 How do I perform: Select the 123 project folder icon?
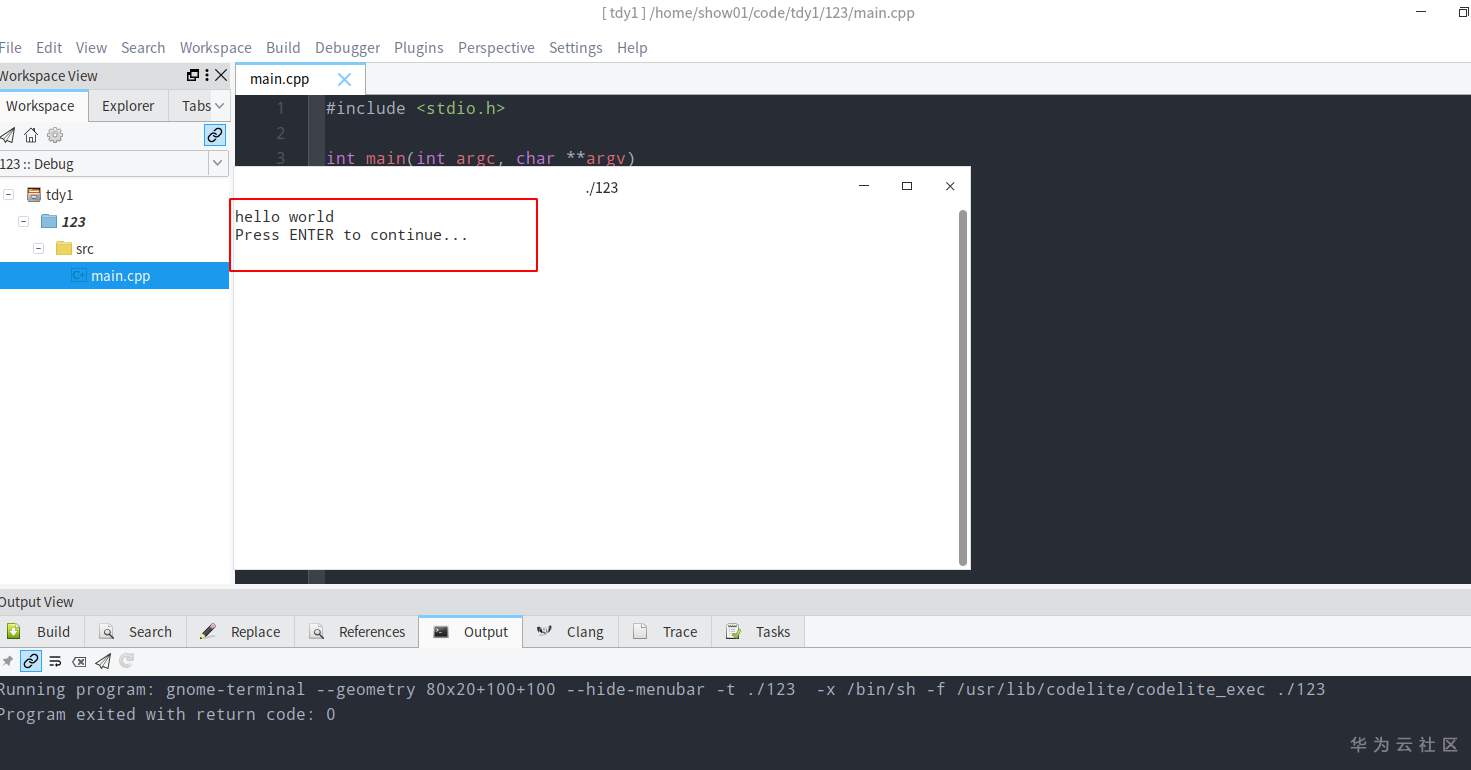point(49,221)
